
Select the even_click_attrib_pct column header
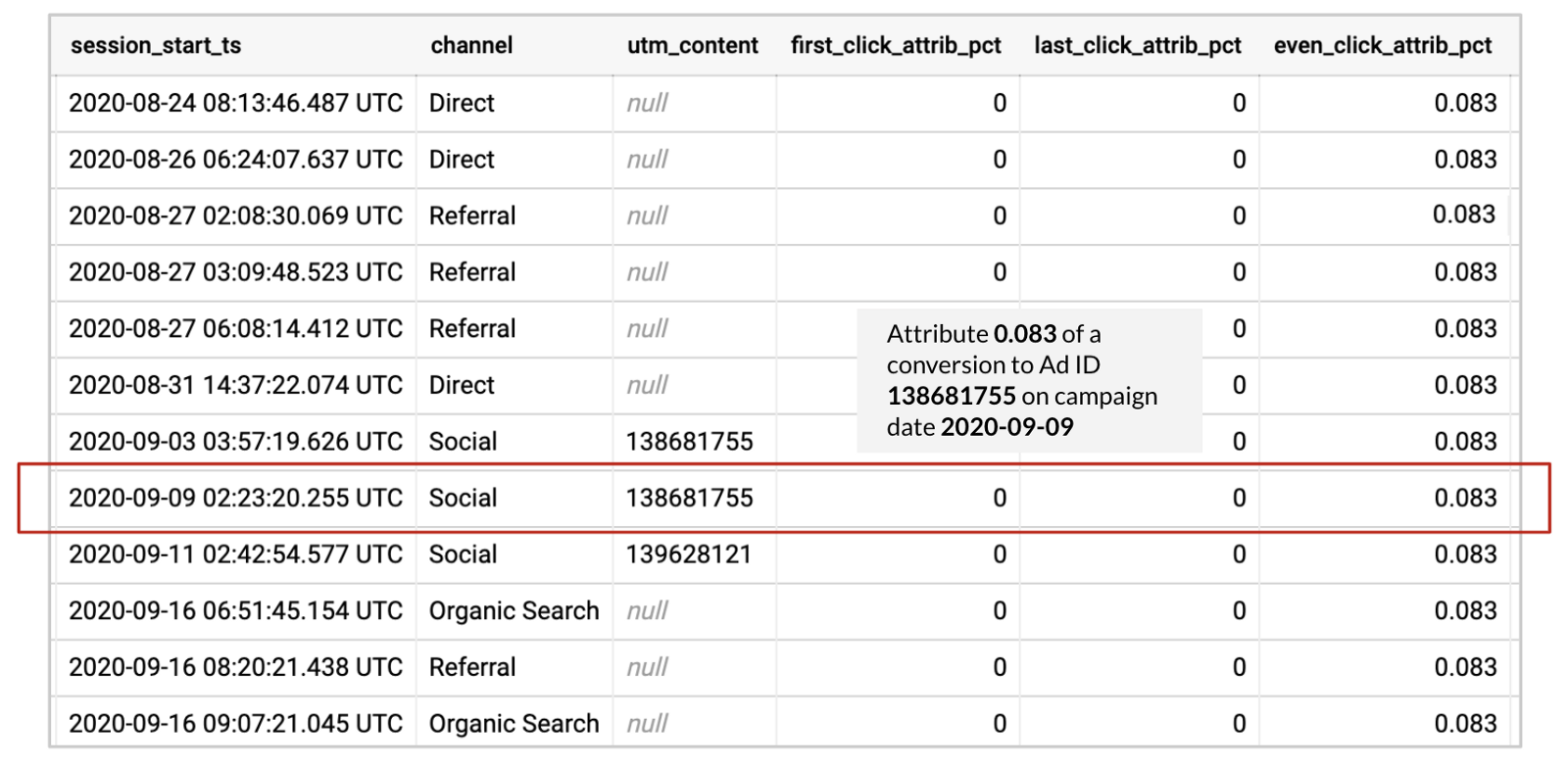[1382, 46]
